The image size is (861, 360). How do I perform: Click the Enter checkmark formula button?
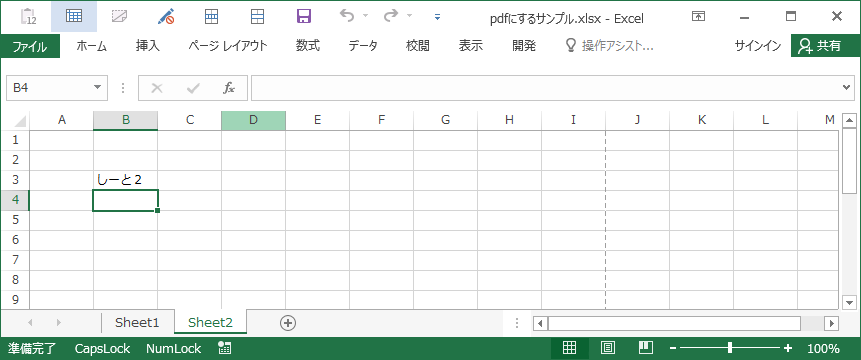coord(193,88)
